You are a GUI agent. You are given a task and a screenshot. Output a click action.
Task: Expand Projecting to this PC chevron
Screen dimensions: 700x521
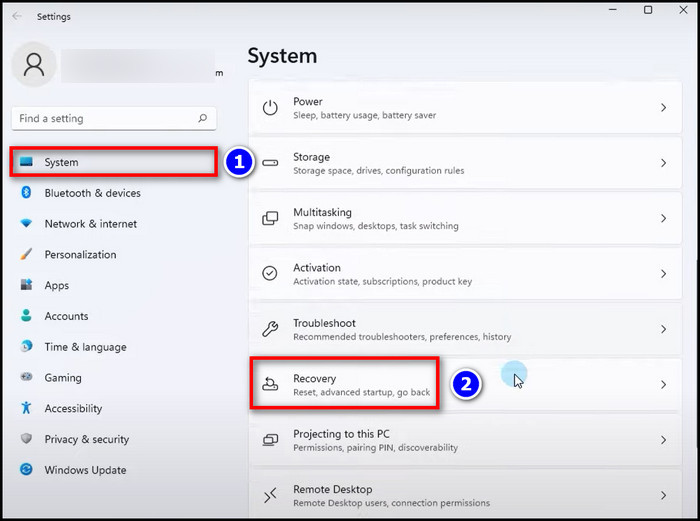tap(663, 440)
